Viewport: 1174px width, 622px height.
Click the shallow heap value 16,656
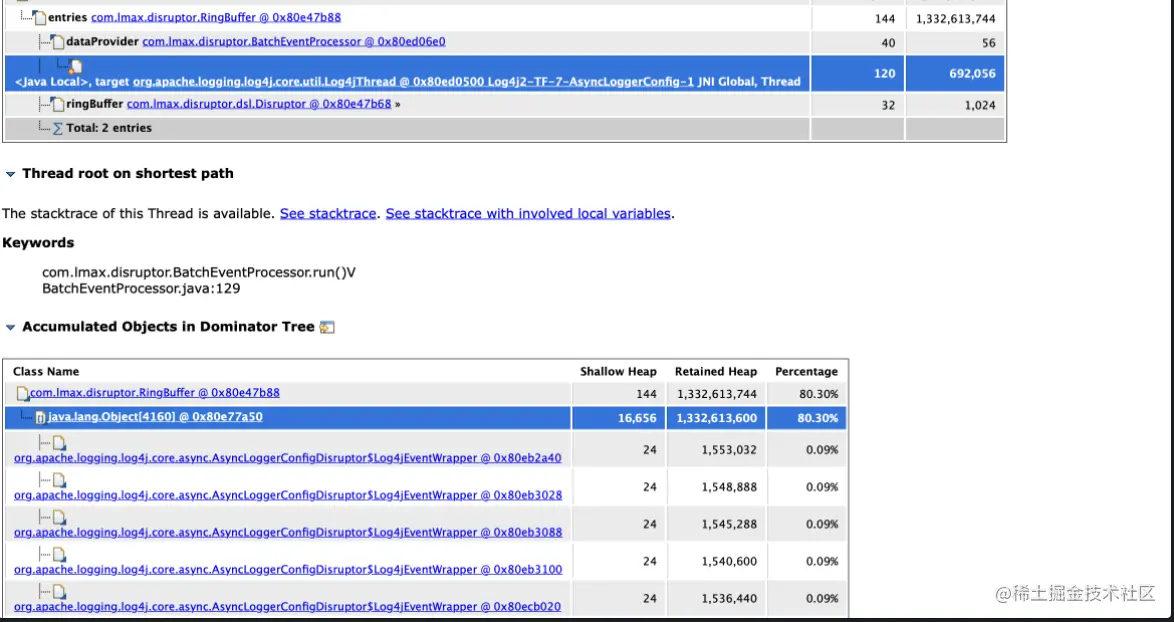[x=637, y=418]
